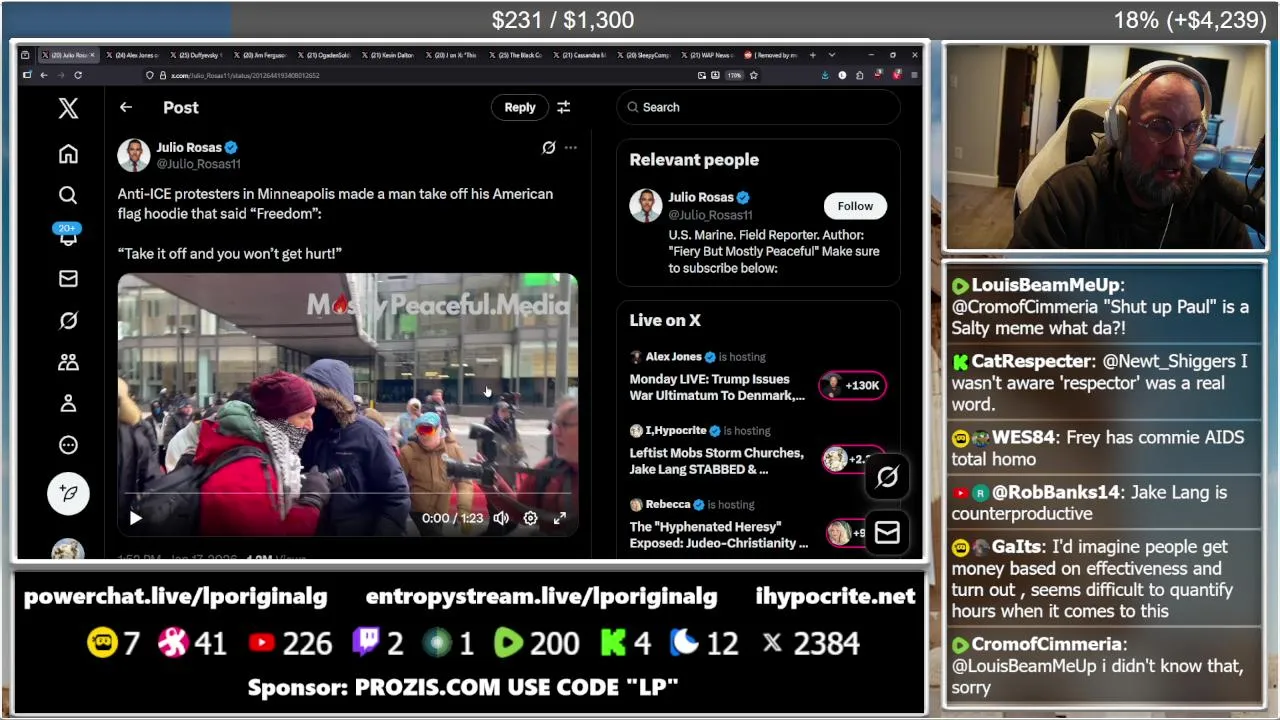Follow Julio Rosas

click(855, 206)
